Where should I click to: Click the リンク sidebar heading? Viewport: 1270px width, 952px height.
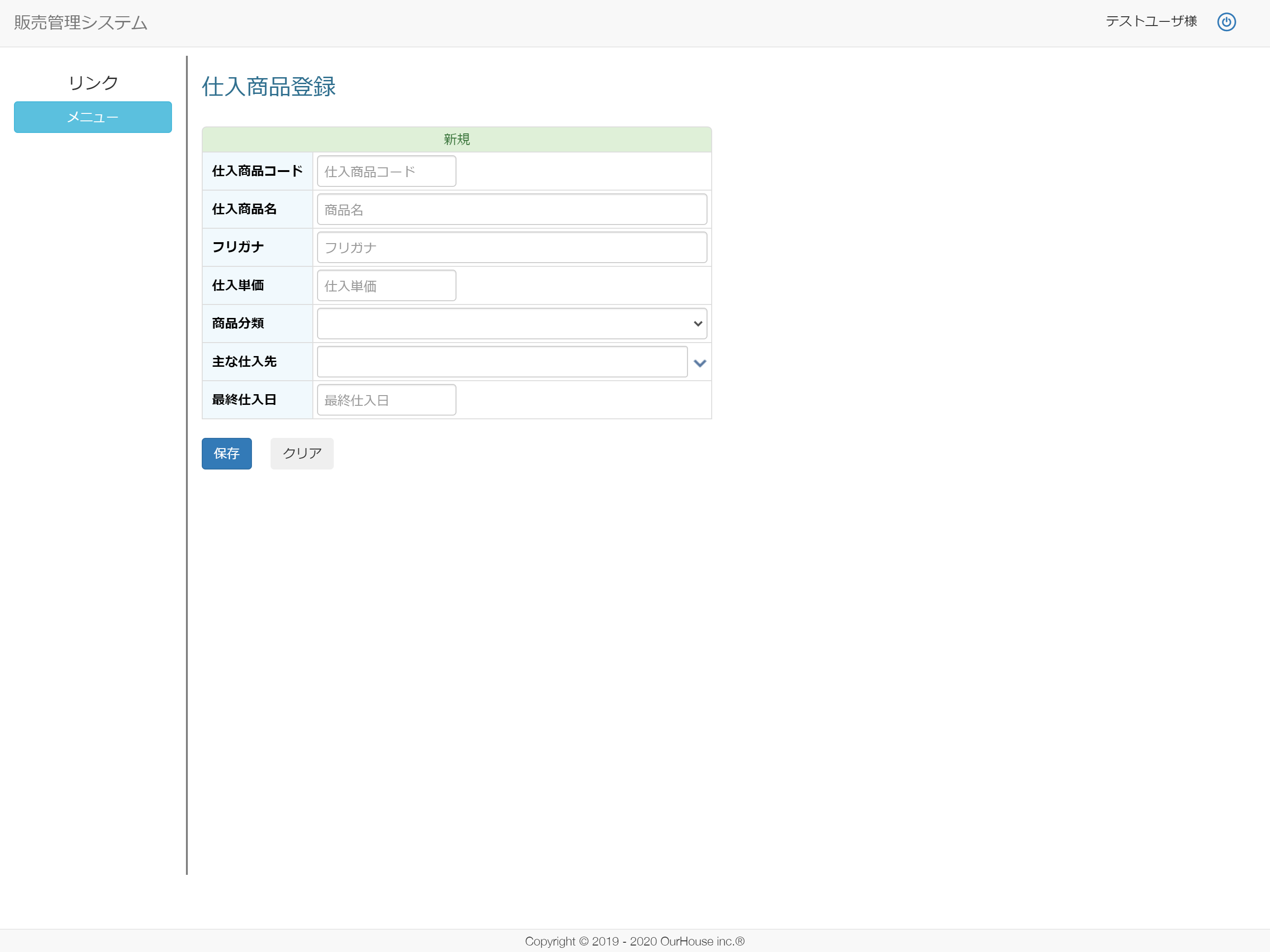click(93, 83)
